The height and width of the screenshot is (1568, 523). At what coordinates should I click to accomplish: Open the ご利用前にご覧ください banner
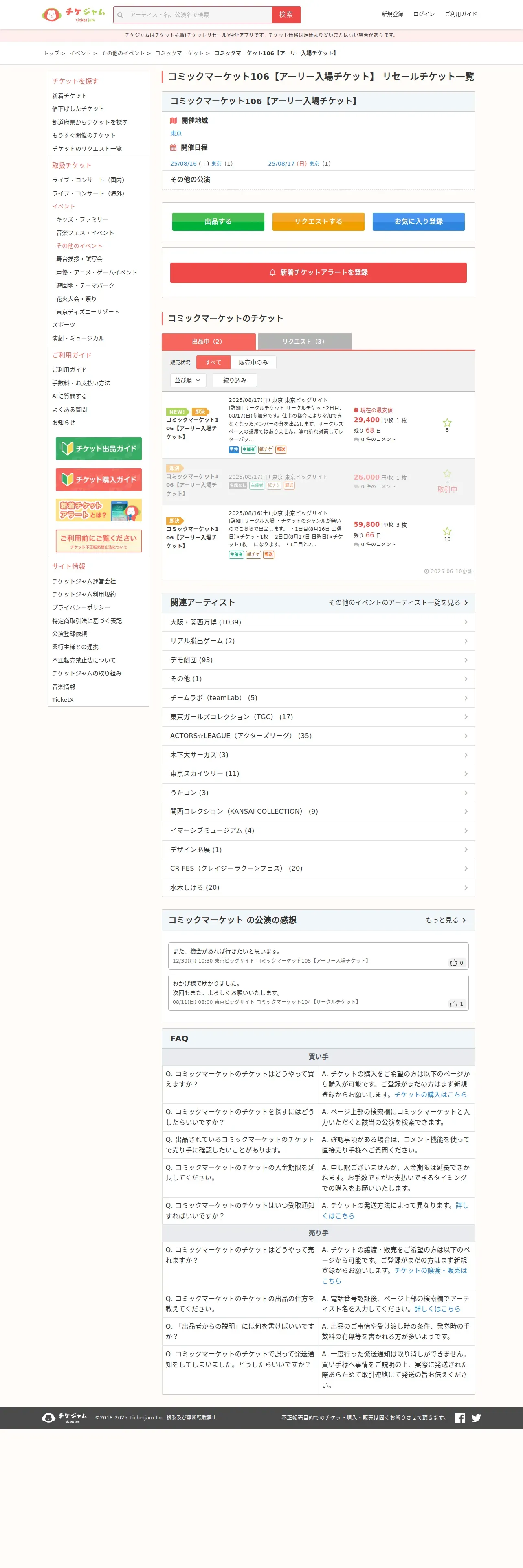pyautogui.click(x=99, y=541)
